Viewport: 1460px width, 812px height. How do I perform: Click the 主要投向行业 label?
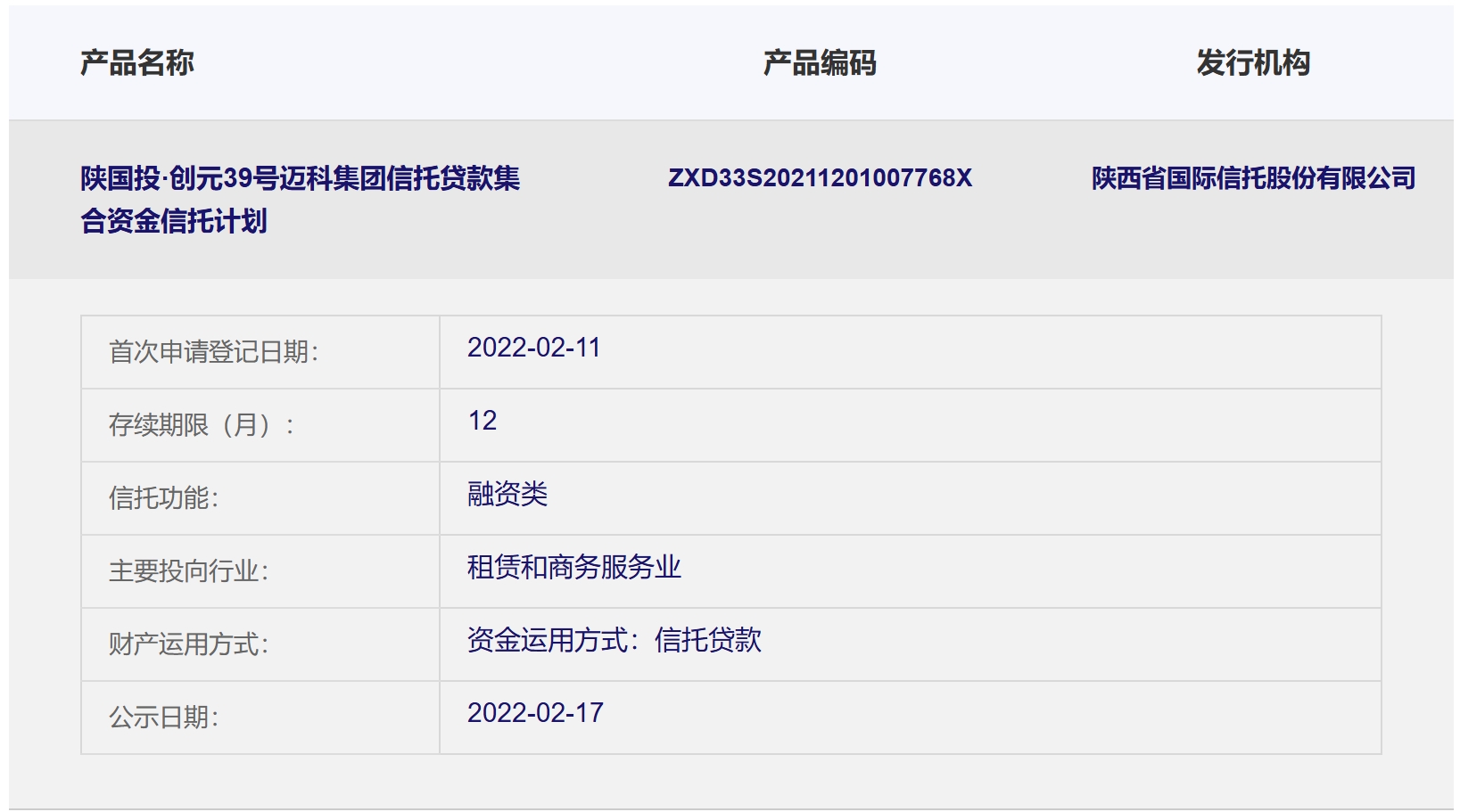[189, 571]
